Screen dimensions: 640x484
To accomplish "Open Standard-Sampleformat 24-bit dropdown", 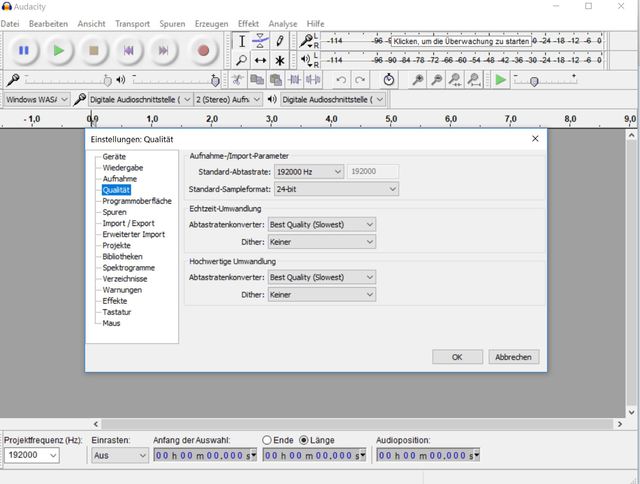I will [x=336, y=189].
